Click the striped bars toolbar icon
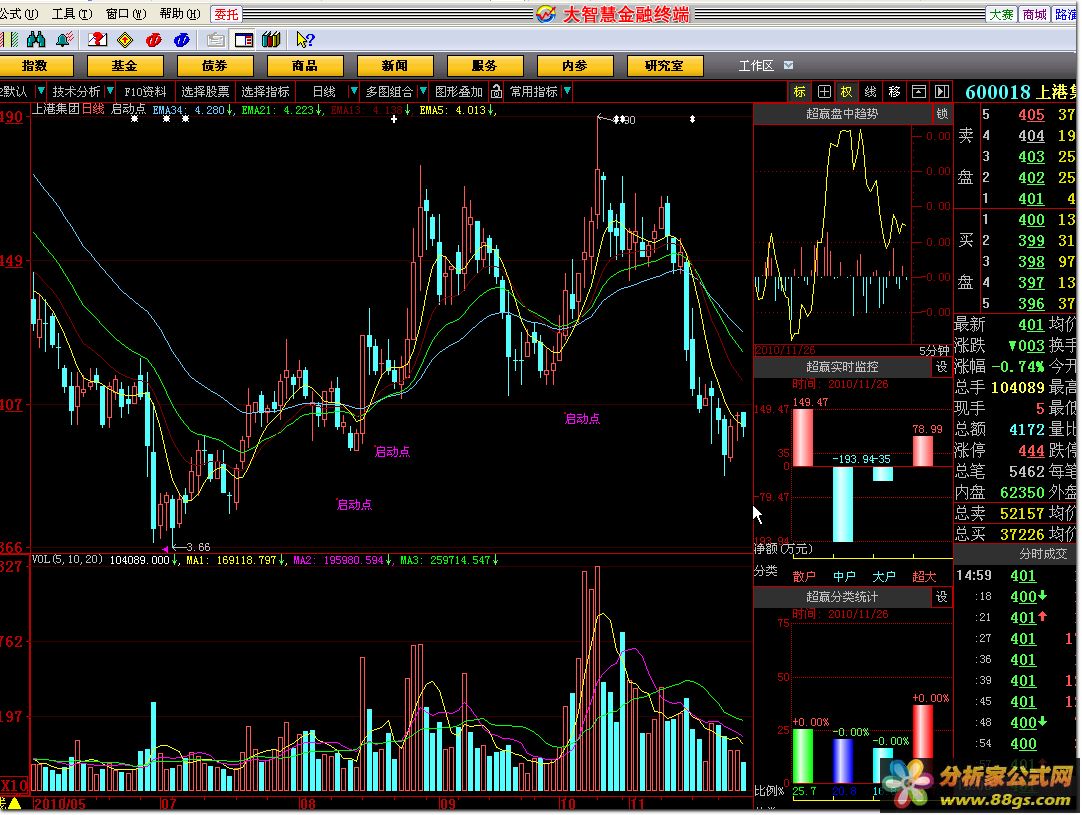The image size is (1082, 815). point(10,39)
